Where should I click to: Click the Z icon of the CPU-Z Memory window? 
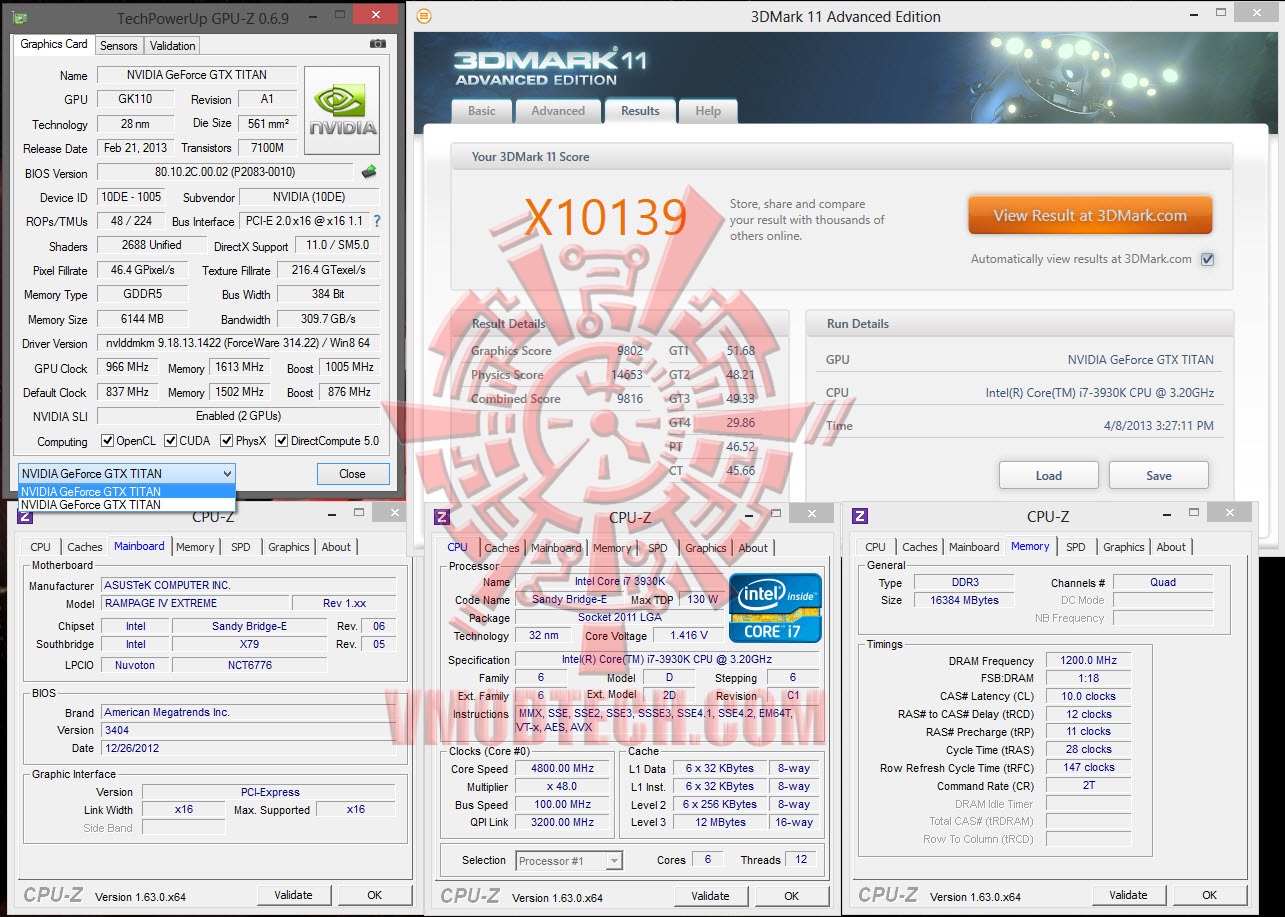860,516
